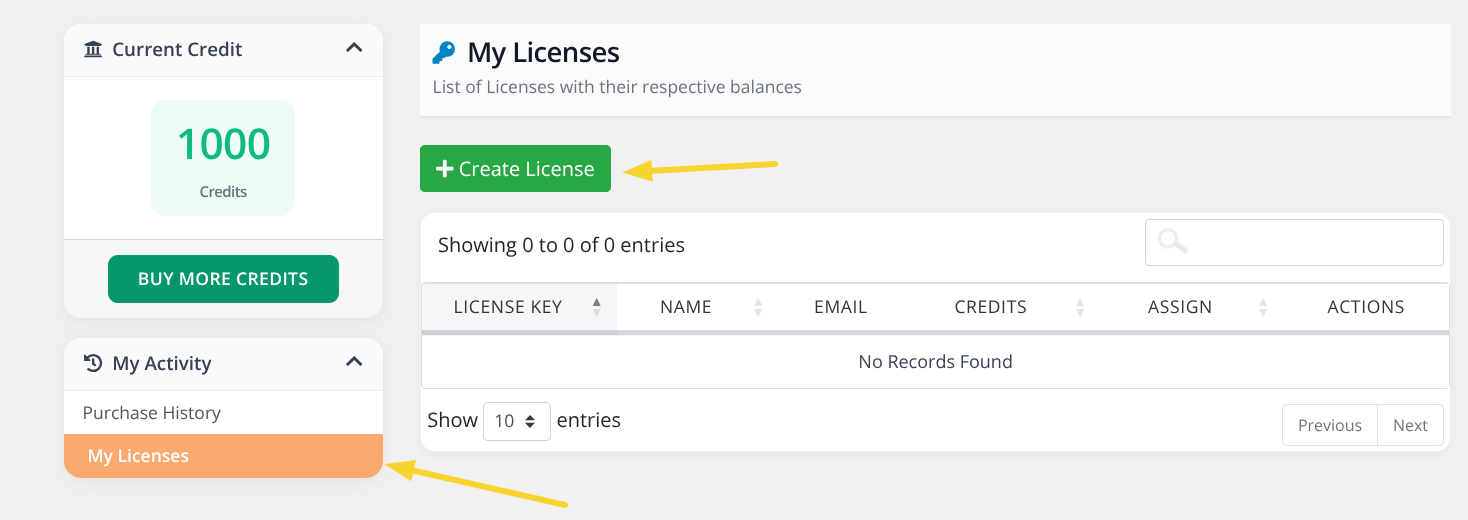Click the key icon beside My Licenses heading

tap(444, 52)
